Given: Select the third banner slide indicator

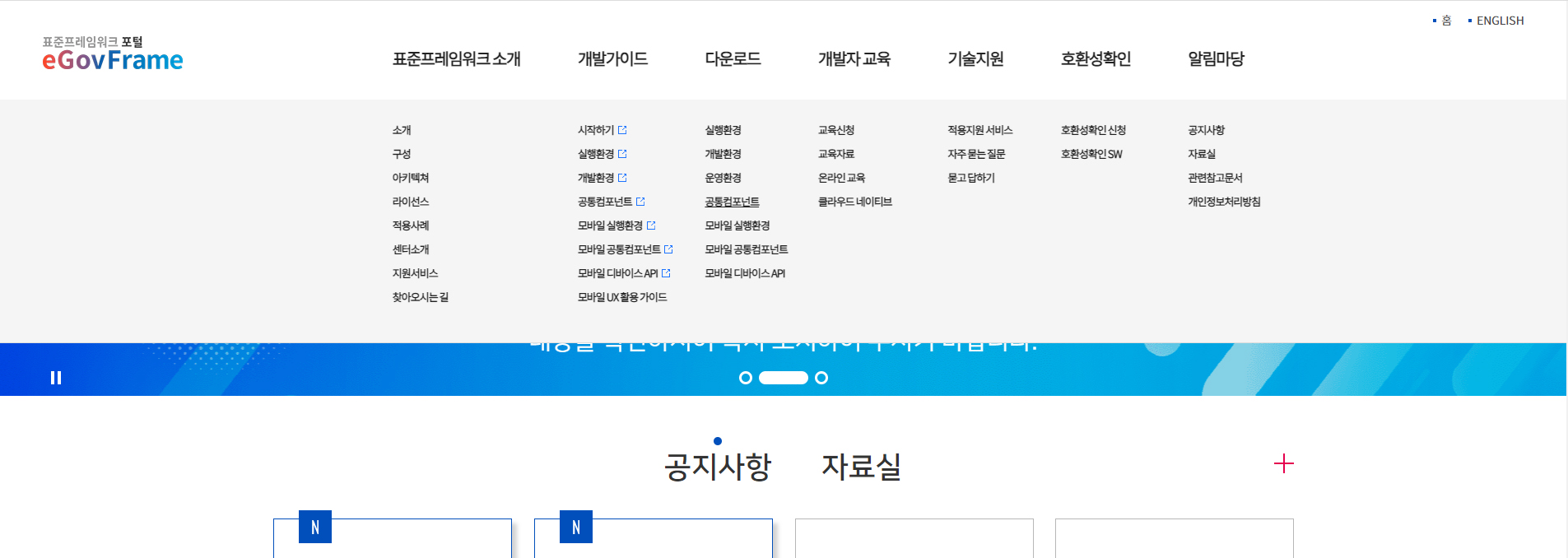Looking at the screenshot, I should coord(821,378).
